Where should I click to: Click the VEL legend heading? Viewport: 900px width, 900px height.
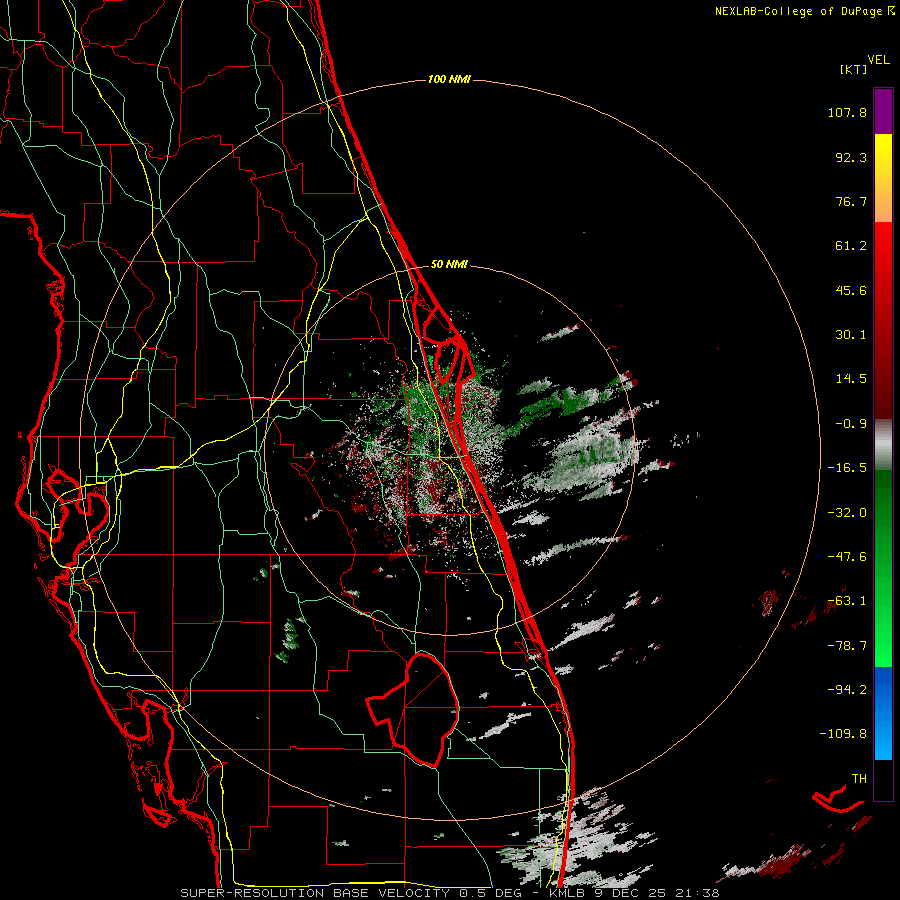coord(878,60)
